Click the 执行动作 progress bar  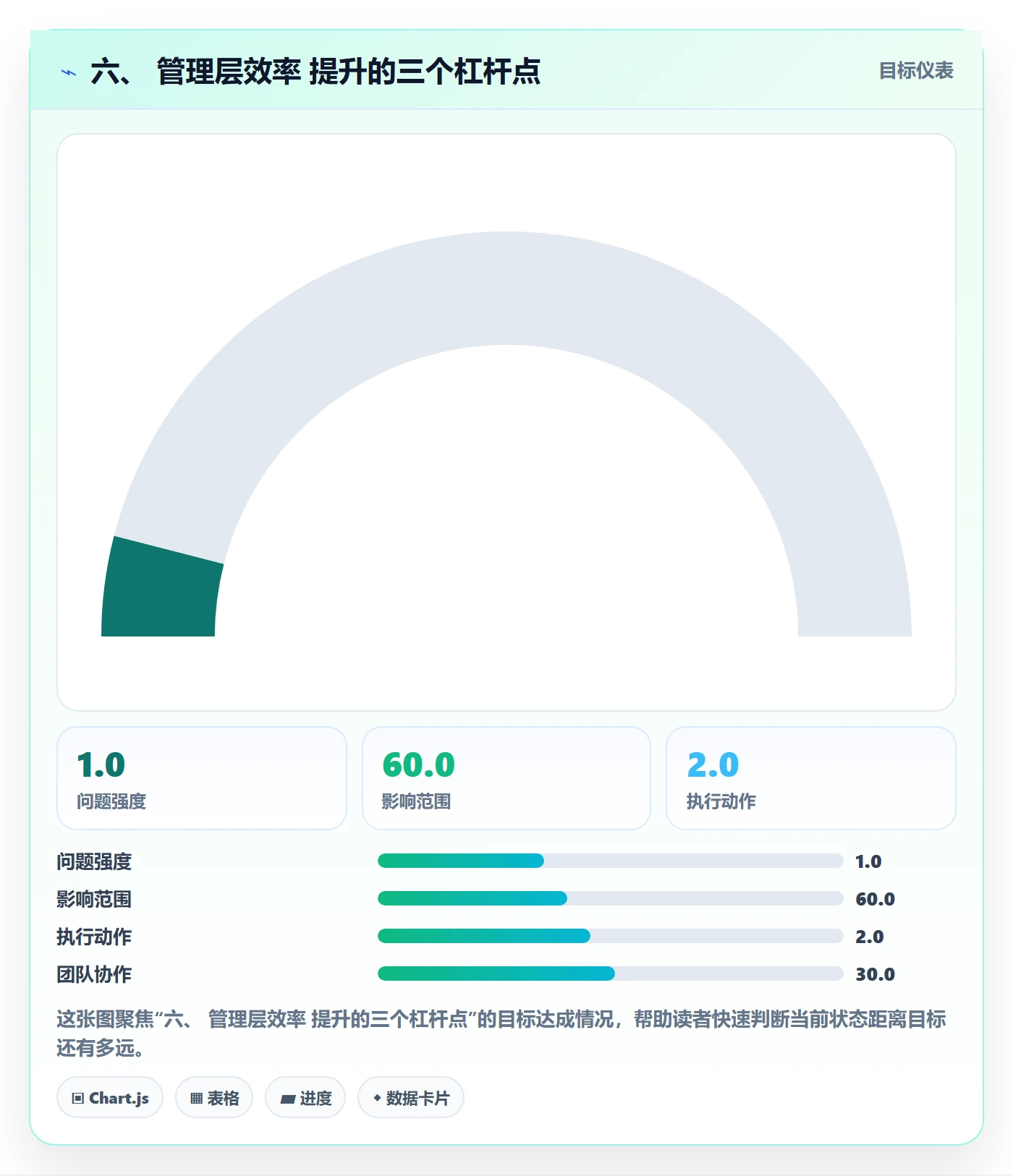(x=610, y=936)
